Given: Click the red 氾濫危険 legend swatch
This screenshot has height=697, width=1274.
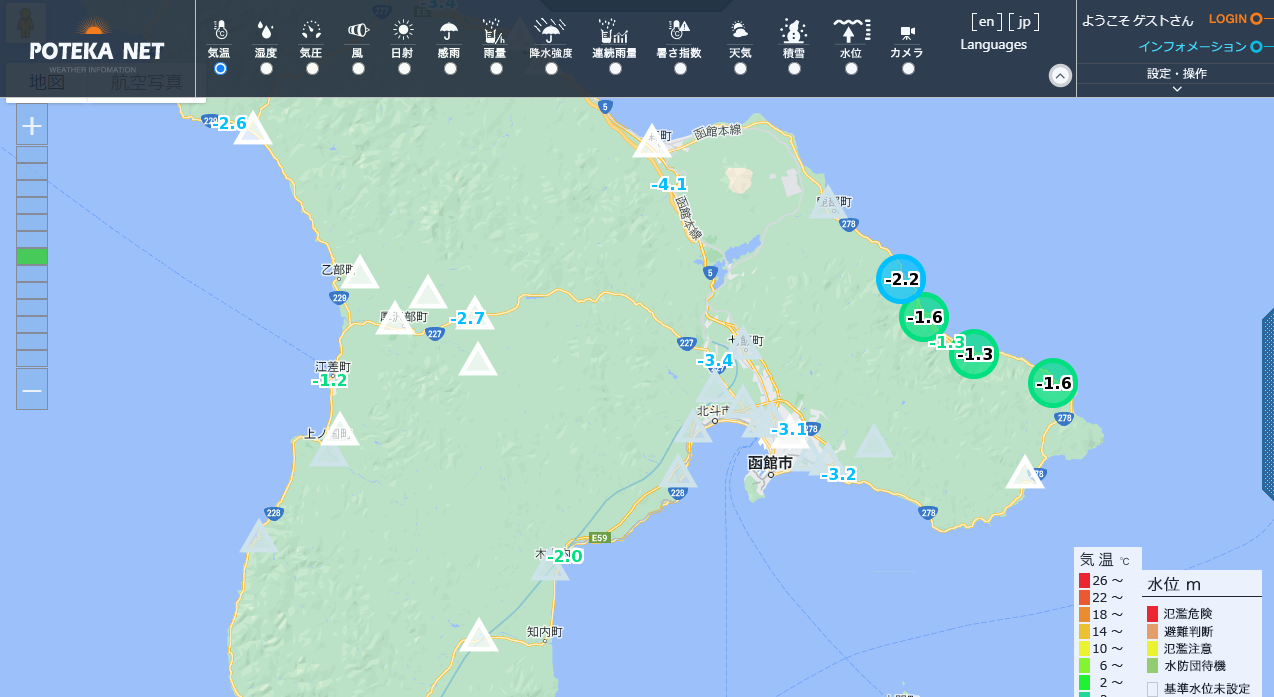Looking at the screenshot, I should [x=1152, y=614].
